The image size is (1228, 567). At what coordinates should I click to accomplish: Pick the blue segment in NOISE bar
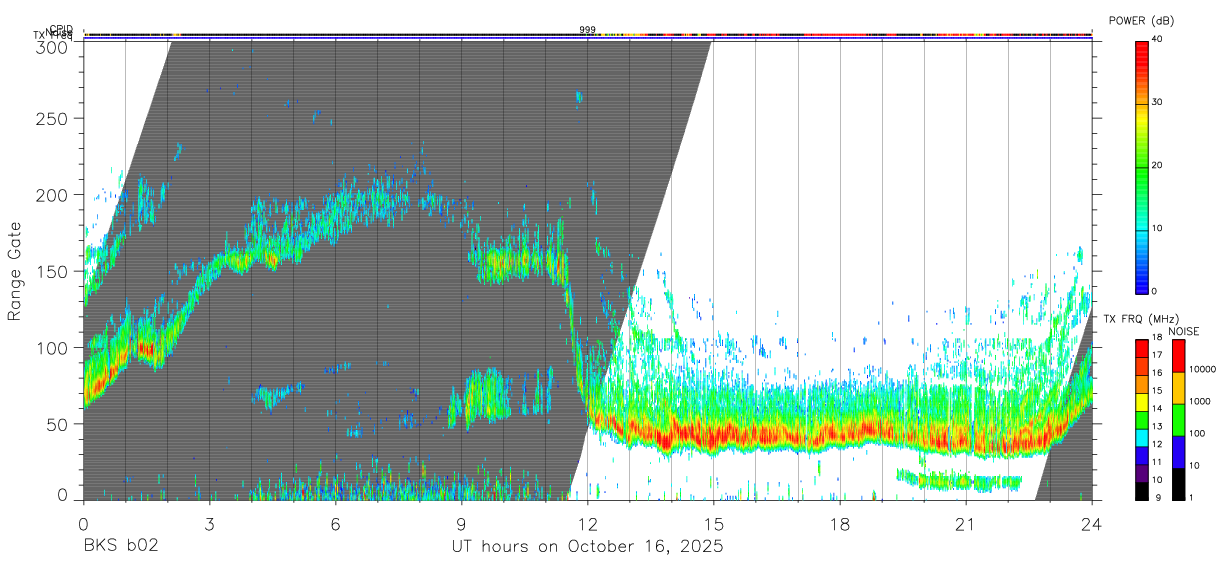pos(1177,452)
